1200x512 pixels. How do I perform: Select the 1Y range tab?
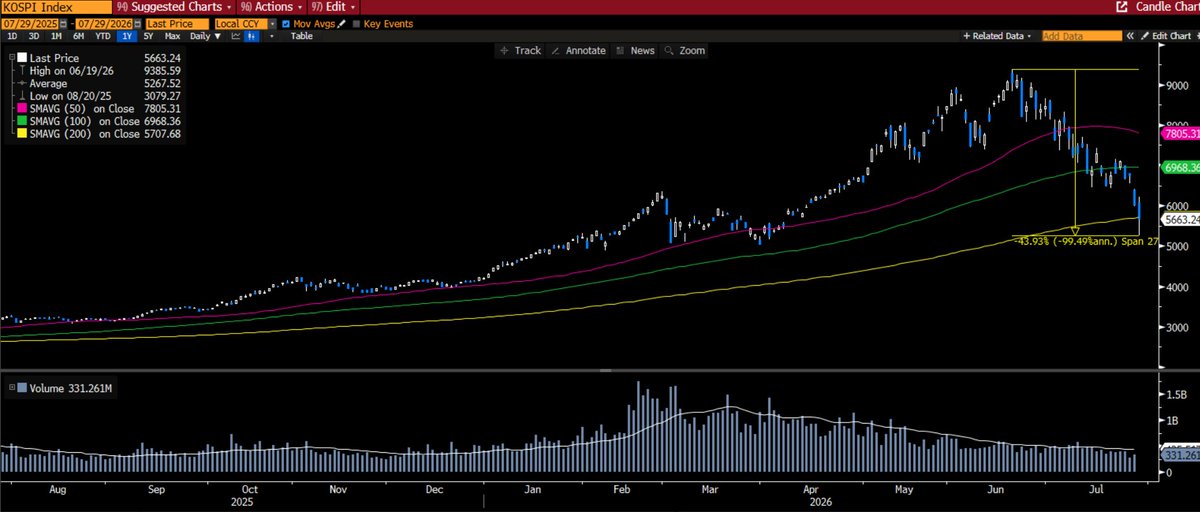click(x=127, y=36)
